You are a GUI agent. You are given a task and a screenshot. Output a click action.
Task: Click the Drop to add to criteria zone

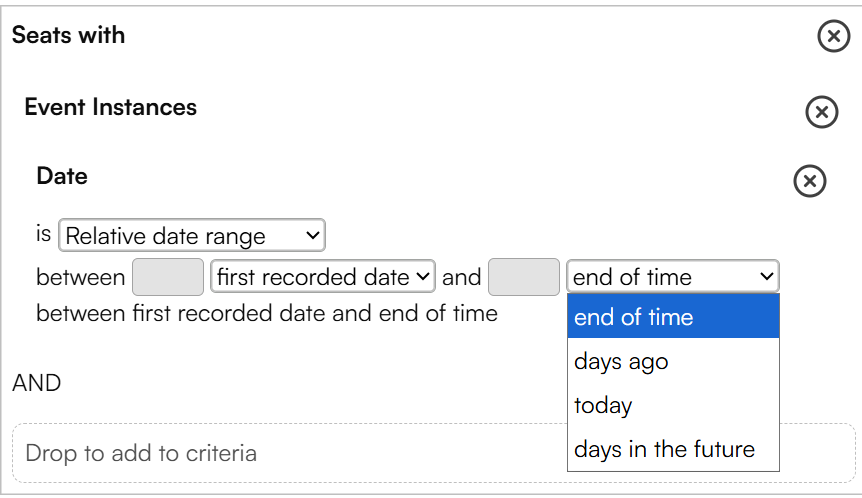coord(434,453)
